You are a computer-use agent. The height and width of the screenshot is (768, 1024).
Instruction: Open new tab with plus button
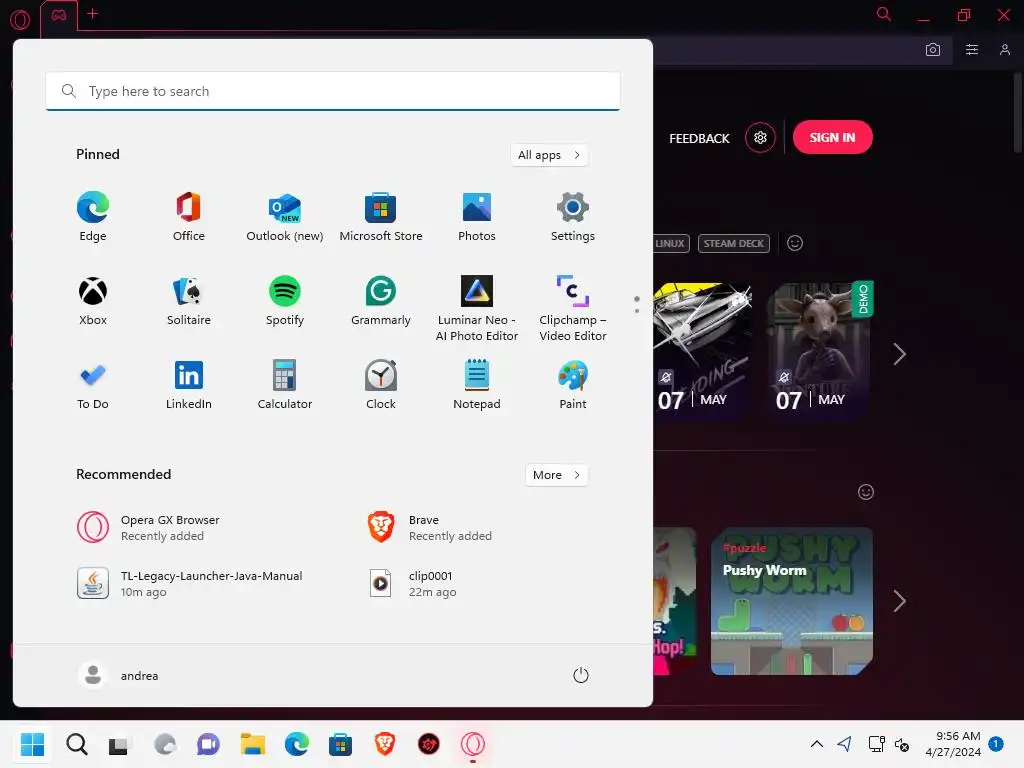(x=92, y=14)
